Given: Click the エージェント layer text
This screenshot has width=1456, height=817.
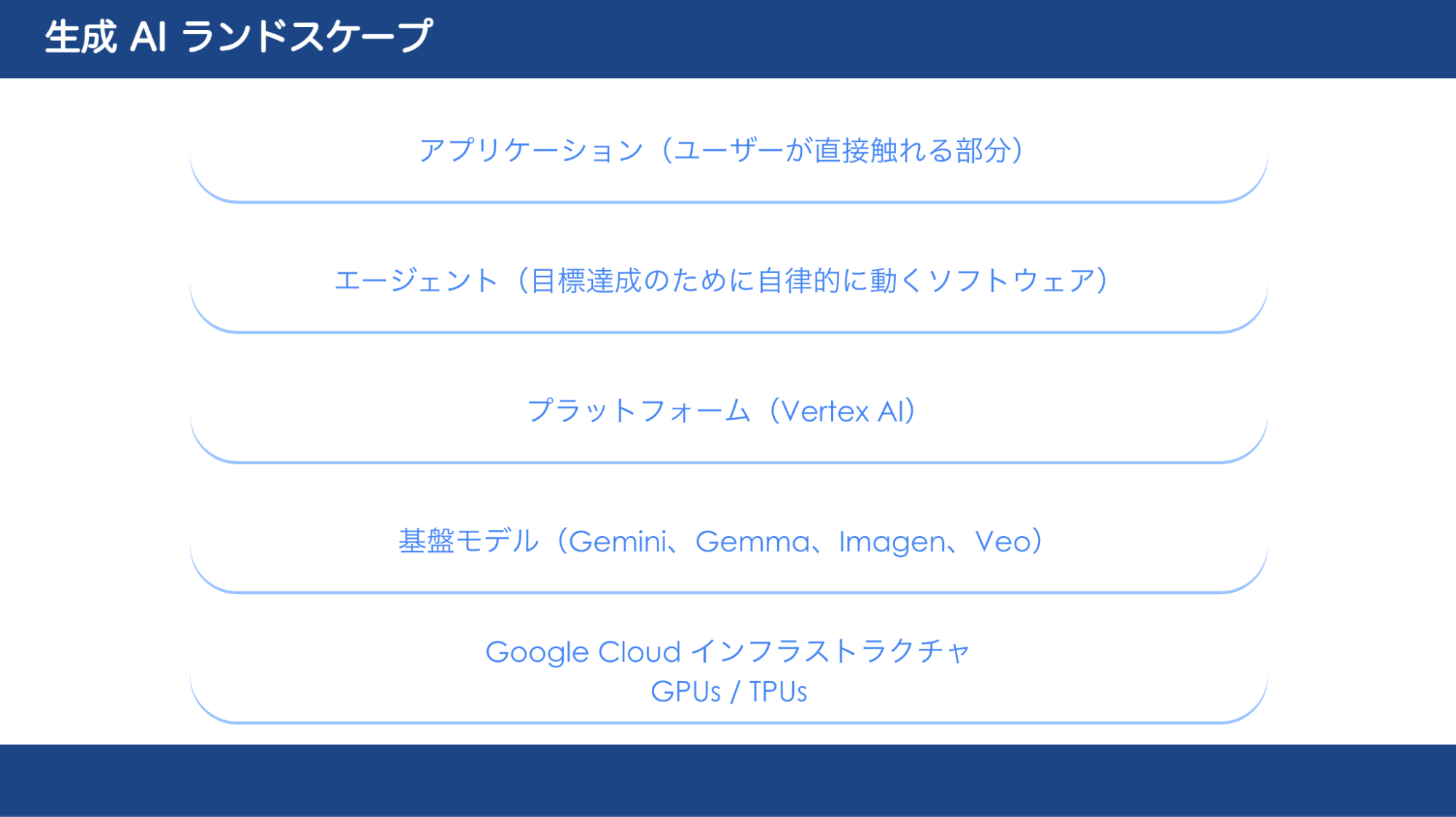Looking at the screenshot, I should point(721,280).
